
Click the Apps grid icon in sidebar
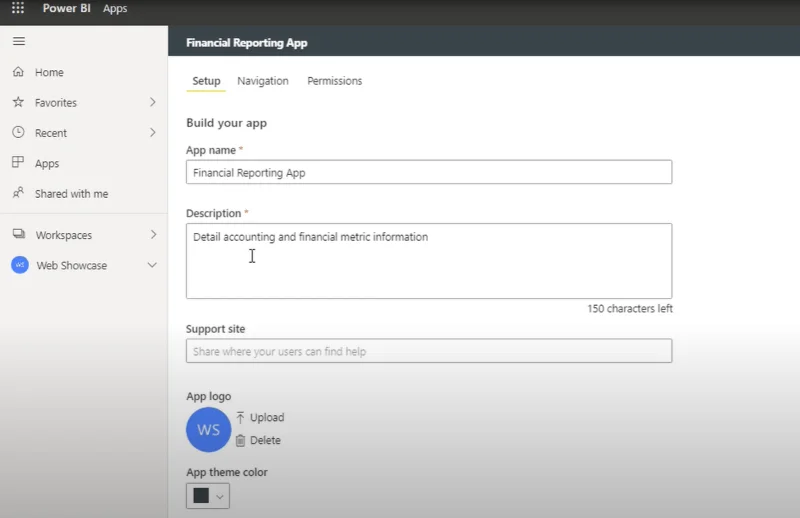[18, 162]
